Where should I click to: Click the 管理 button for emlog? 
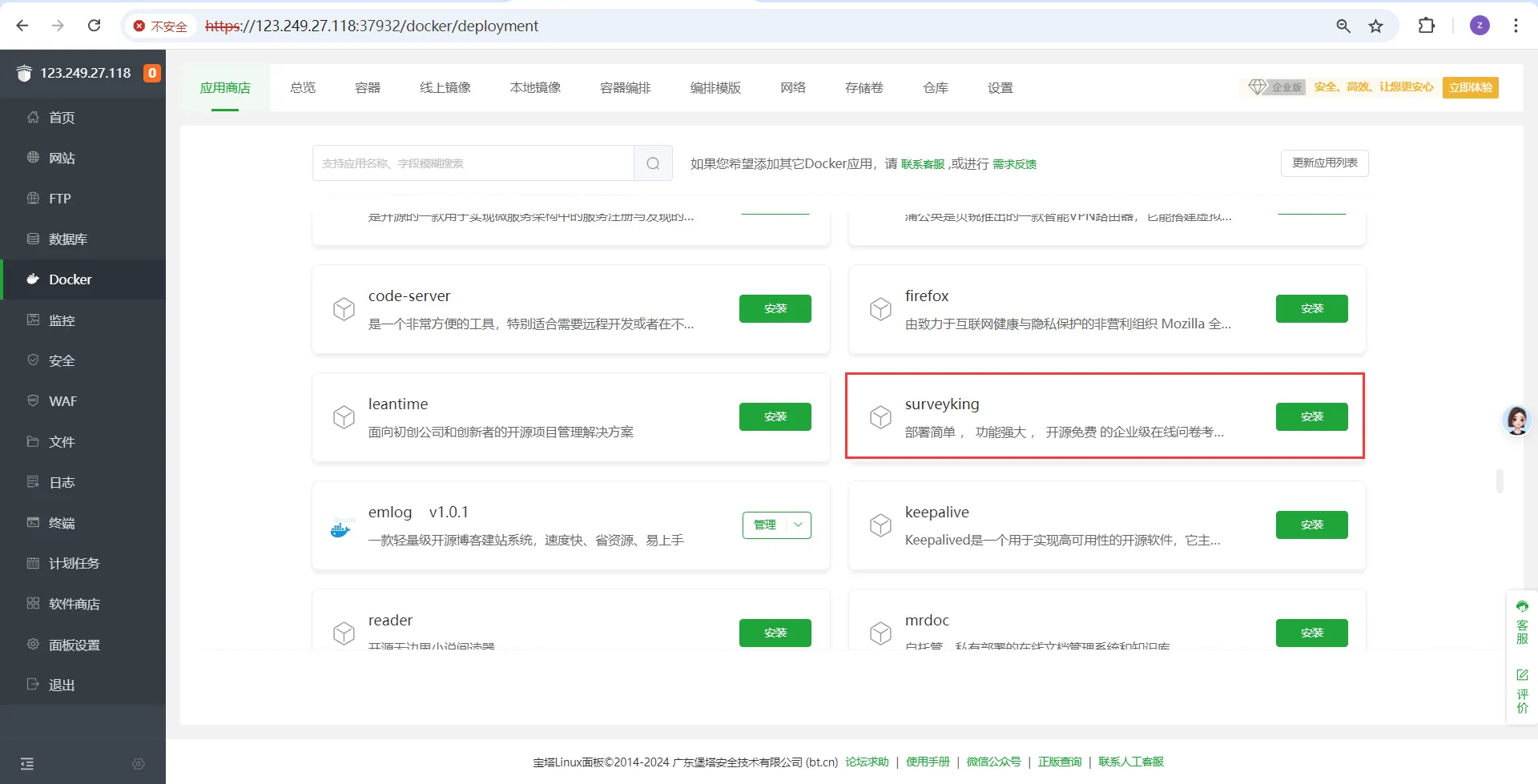[765, 525]
